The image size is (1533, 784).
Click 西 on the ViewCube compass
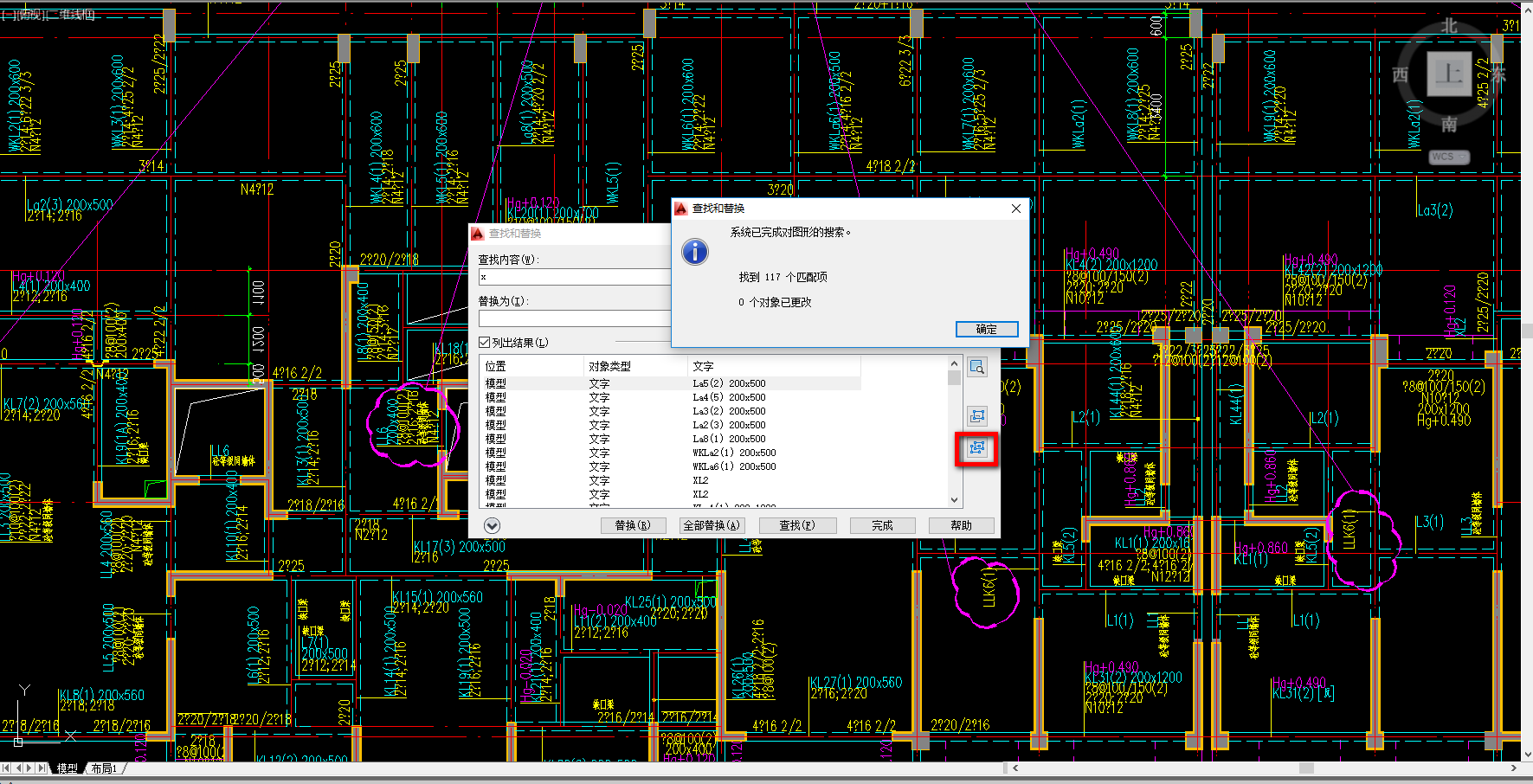[1400, 75]
